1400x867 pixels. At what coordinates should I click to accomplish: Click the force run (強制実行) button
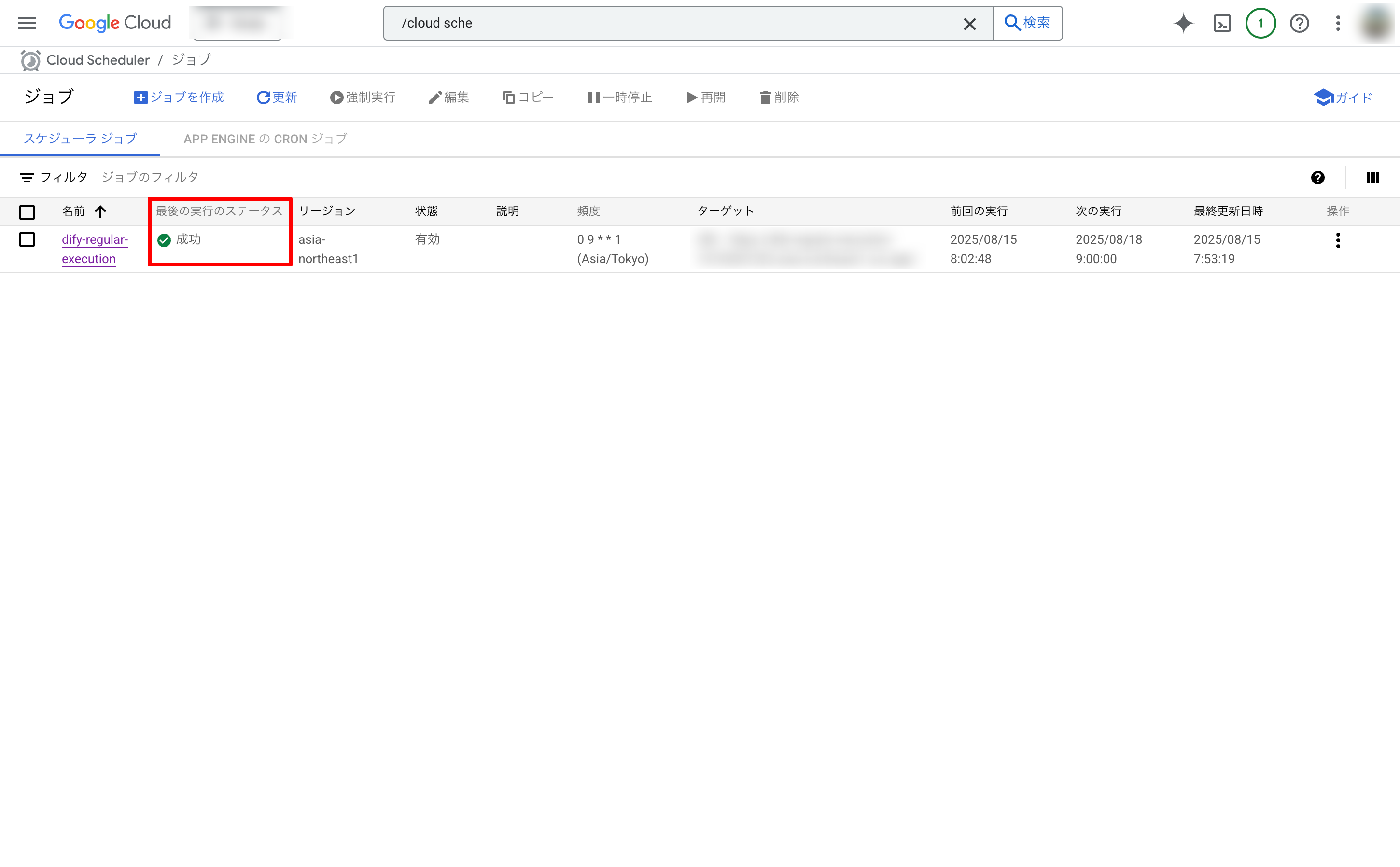click(363, 98)
